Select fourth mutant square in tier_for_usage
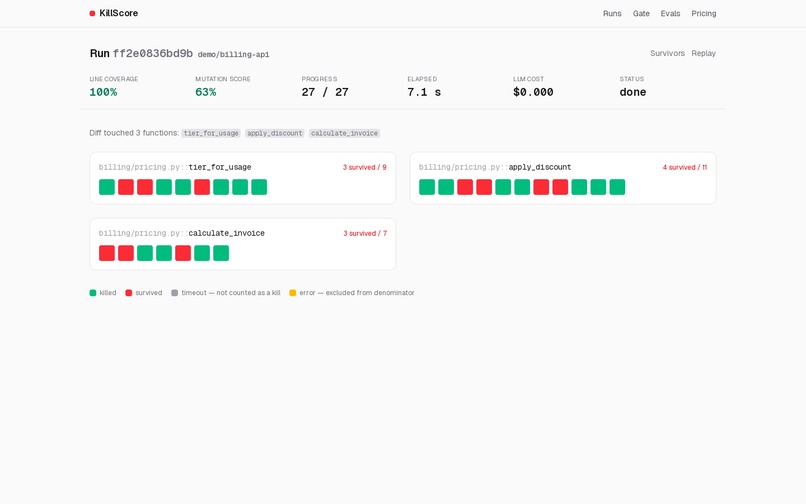The image size is (806, 504). pyautogui.click(x=164, y=187)
